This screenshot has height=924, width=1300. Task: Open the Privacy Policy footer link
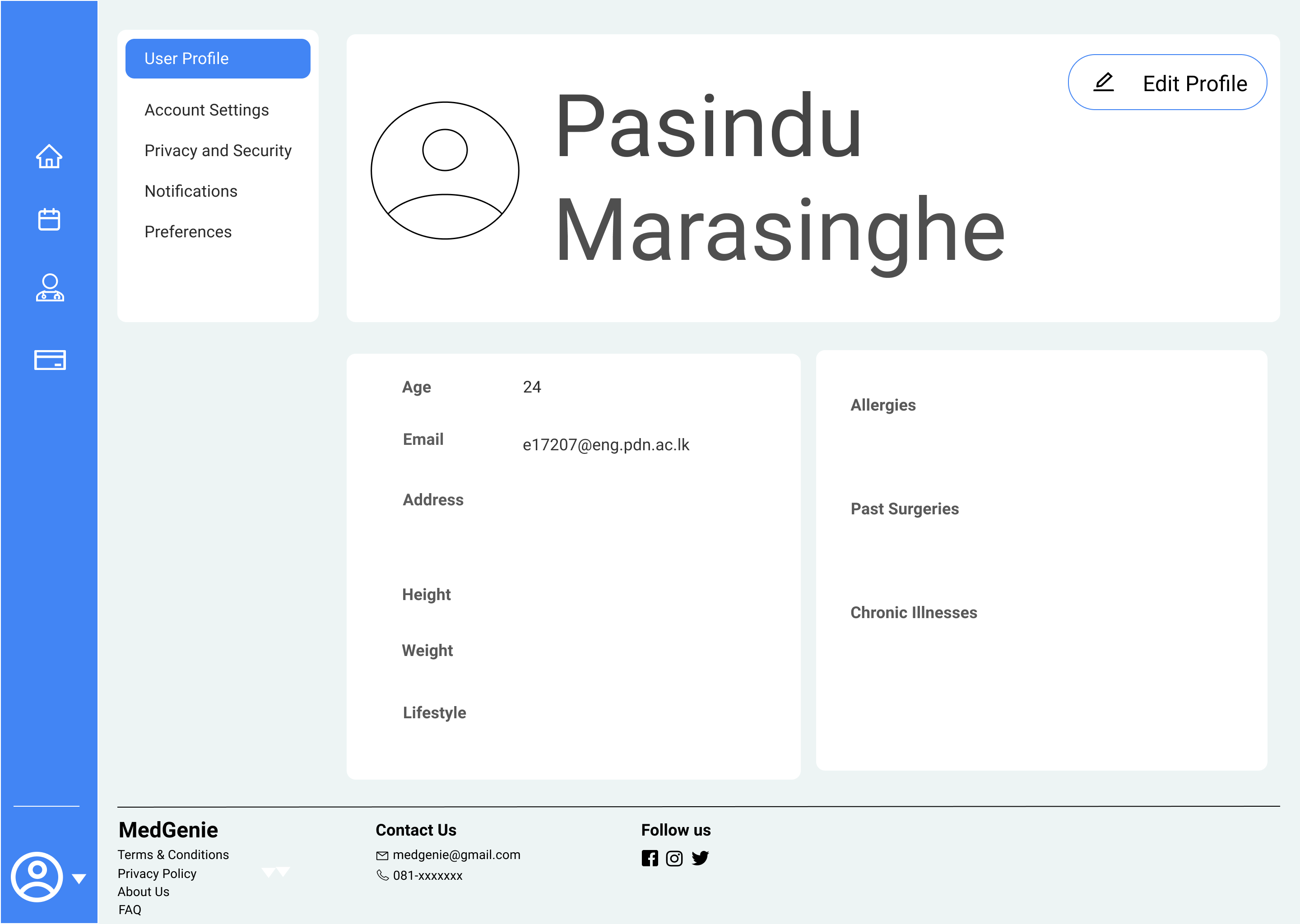point(157,873)
